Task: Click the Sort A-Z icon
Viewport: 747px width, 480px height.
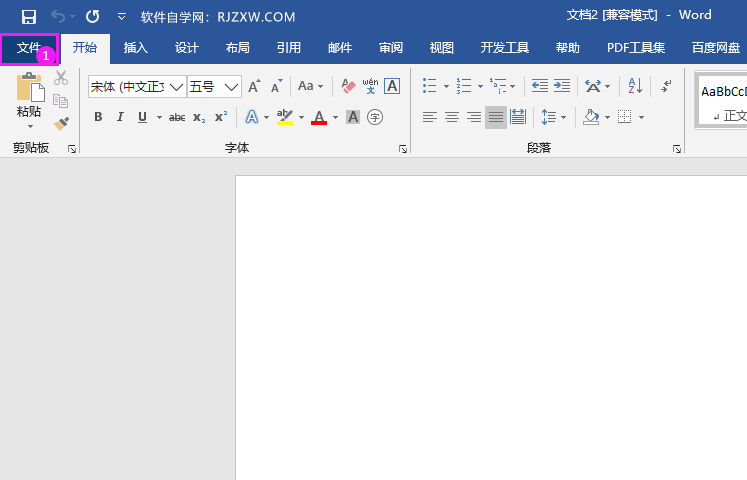Action: (636, 86)
